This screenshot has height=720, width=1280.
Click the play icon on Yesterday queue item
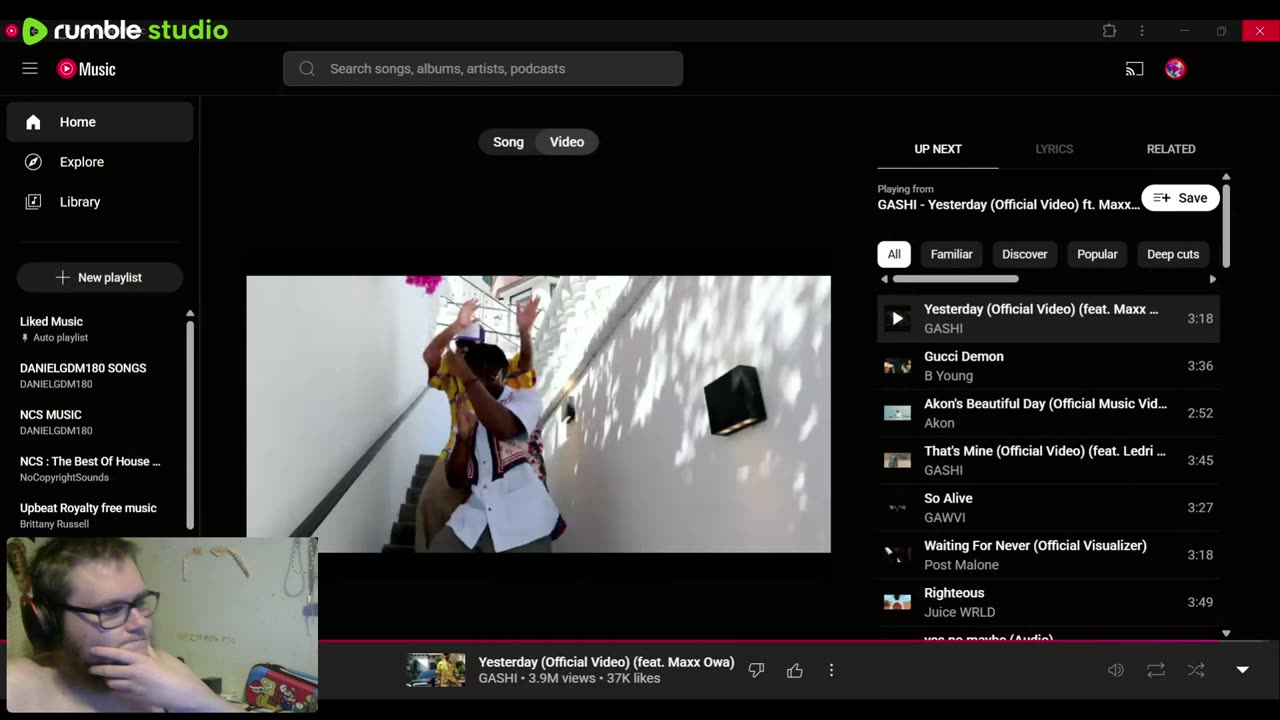(x=897, y=319)
